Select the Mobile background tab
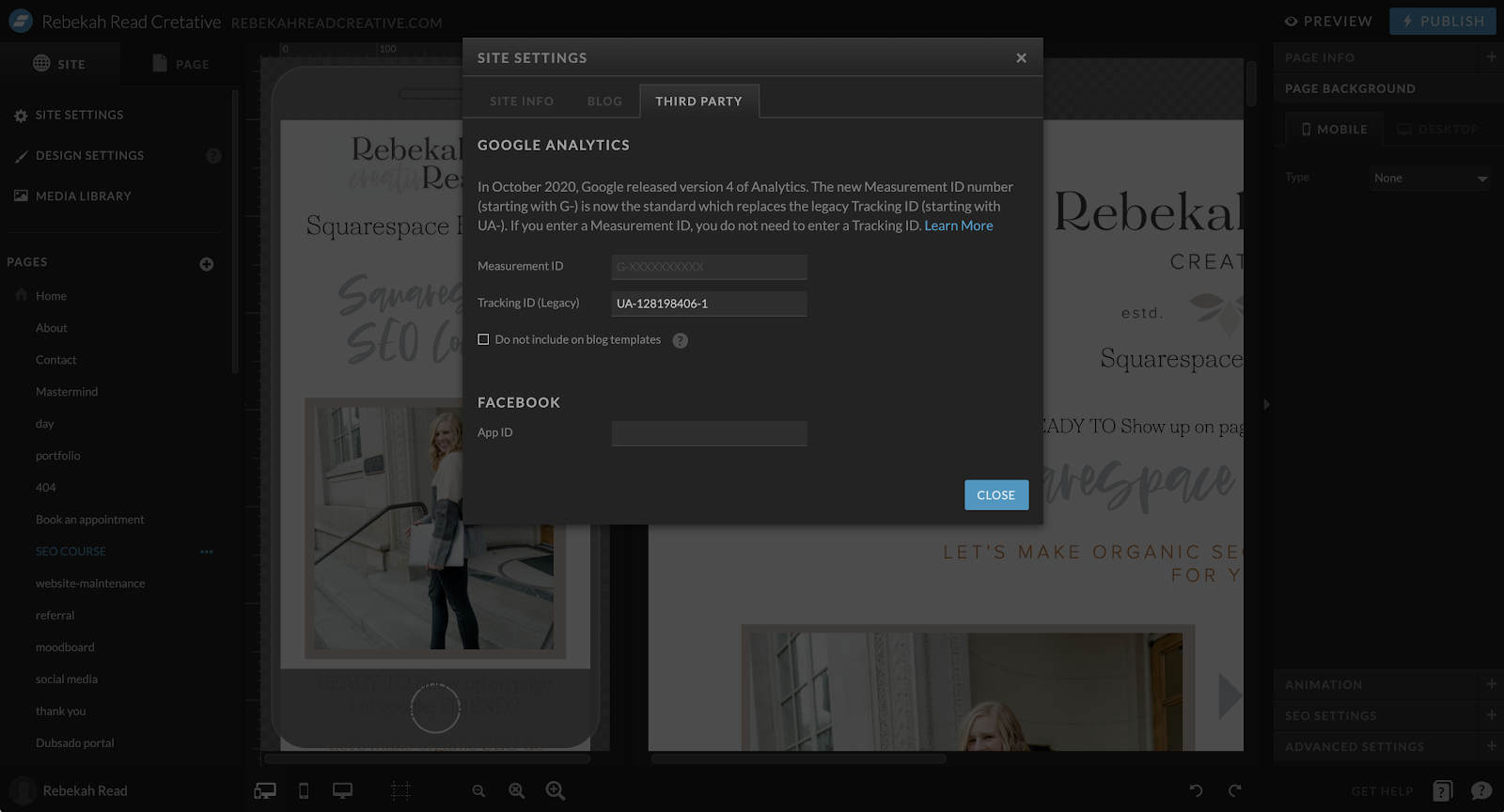This screenshot has width=1504, height=812. coord(1334,130)
